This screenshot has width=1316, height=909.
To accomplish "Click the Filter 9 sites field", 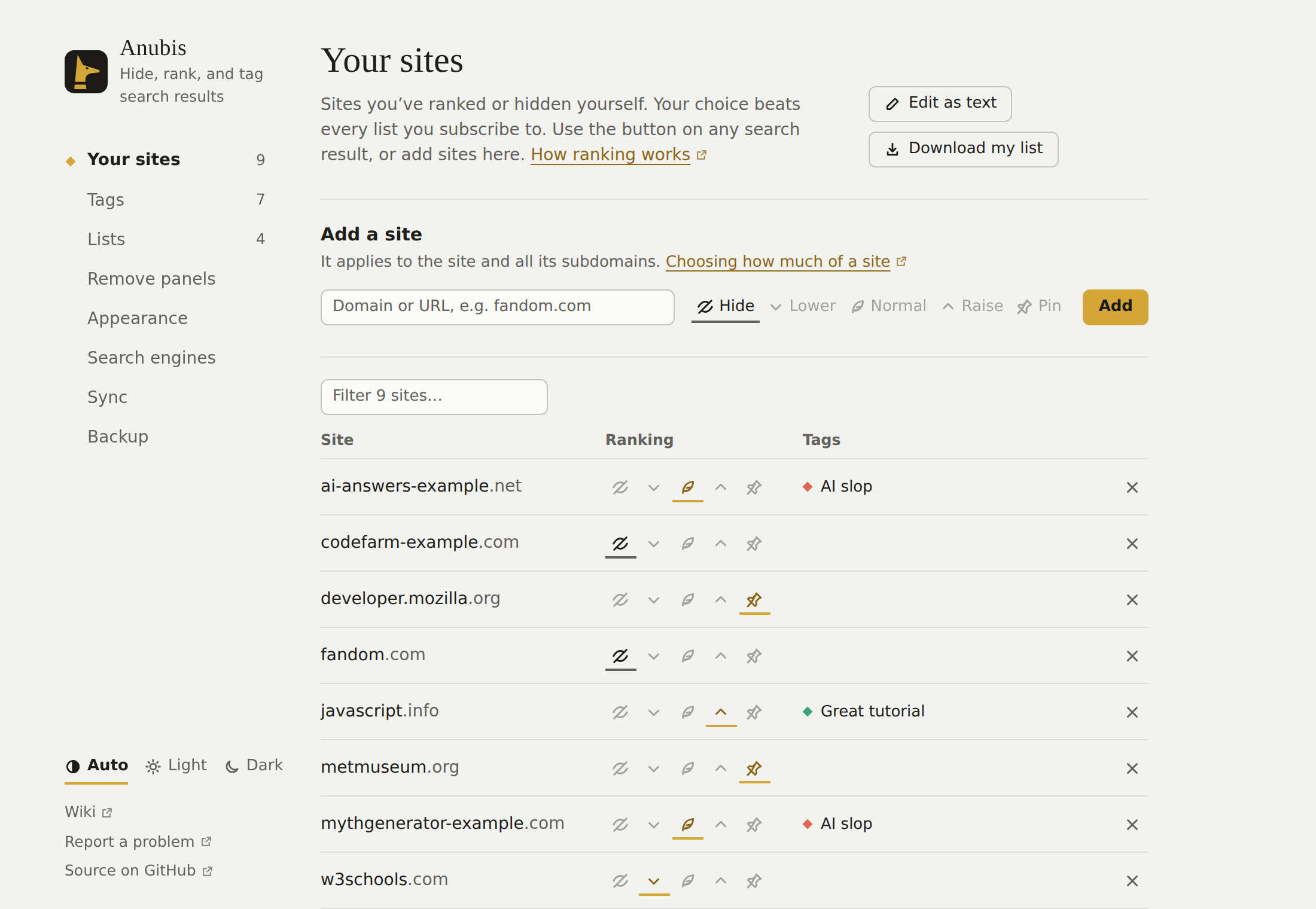I will tap(434, 396).
